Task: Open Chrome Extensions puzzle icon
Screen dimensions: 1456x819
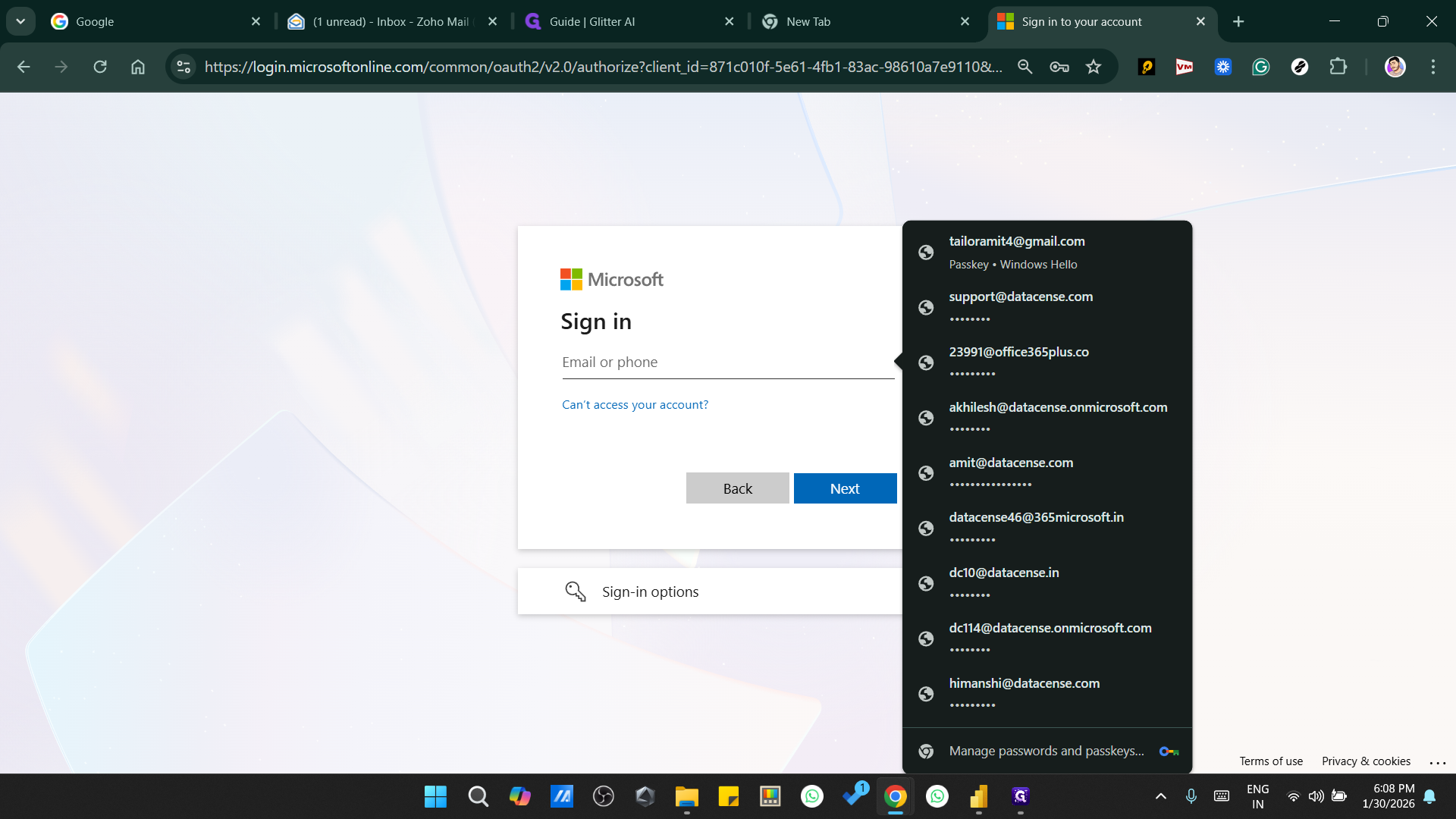Action: click(x=1338, y=67)
